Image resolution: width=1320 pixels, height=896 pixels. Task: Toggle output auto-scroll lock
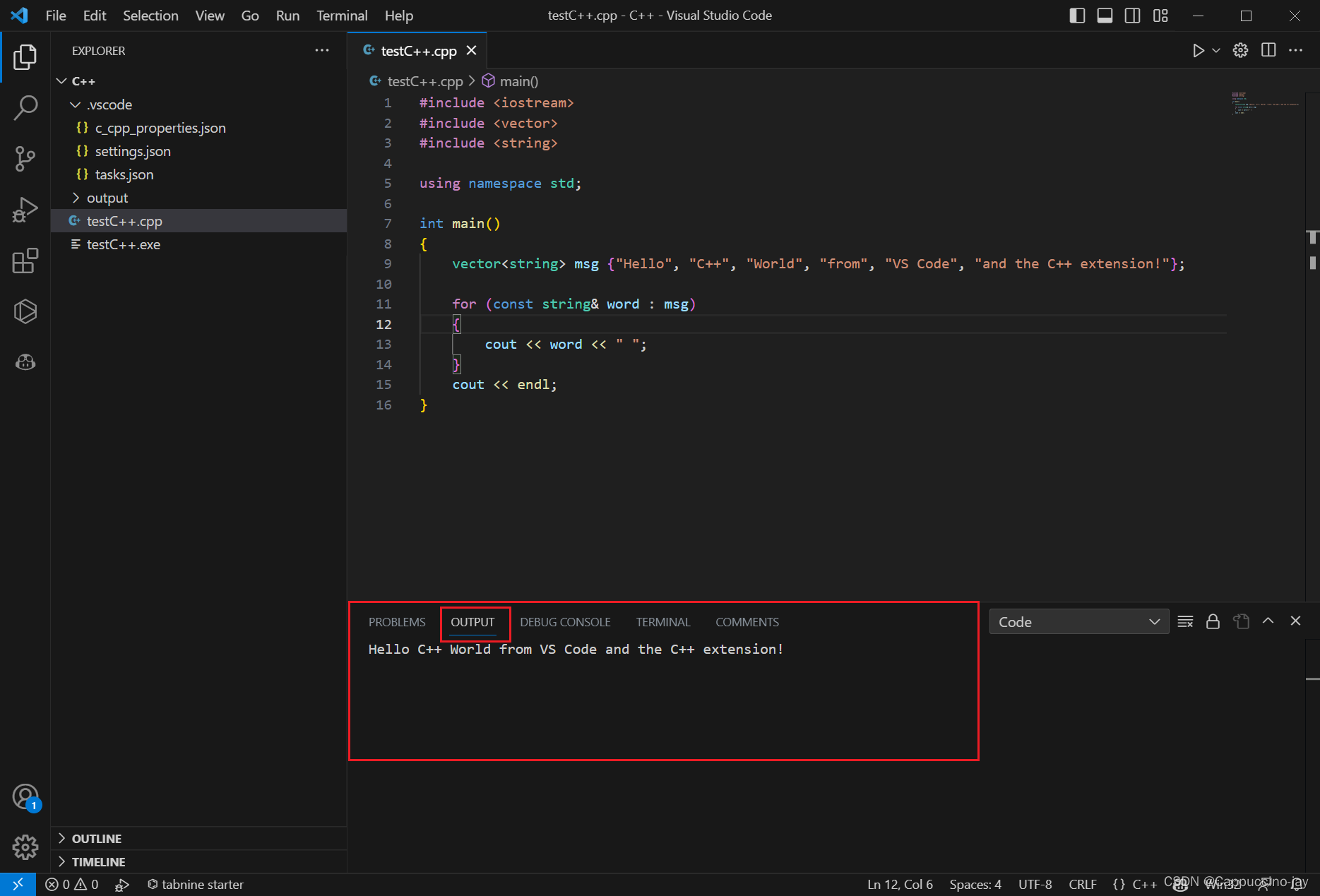pos(1213,621)
